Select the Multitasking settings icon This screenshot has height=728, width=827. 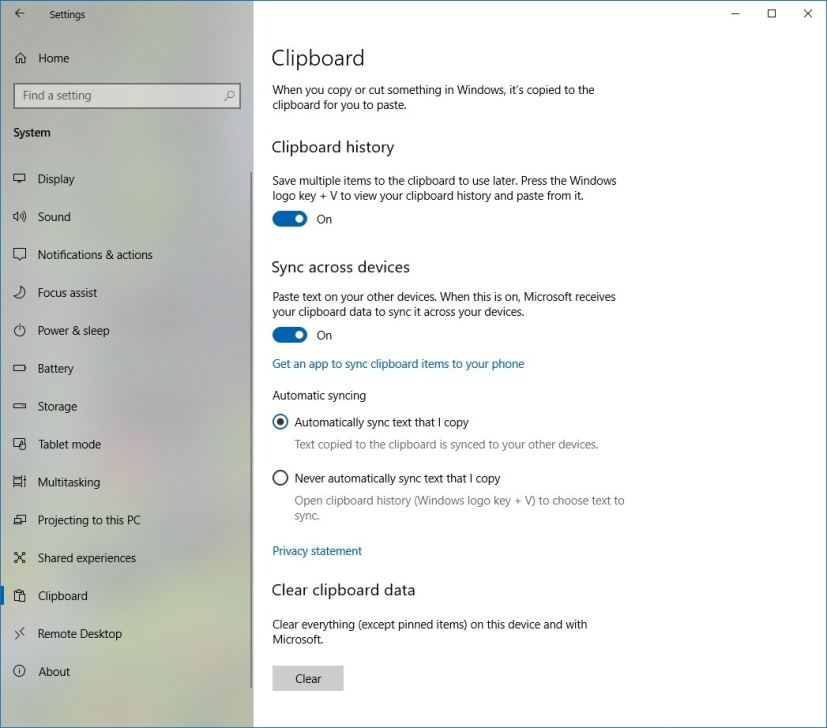point(21,482)
